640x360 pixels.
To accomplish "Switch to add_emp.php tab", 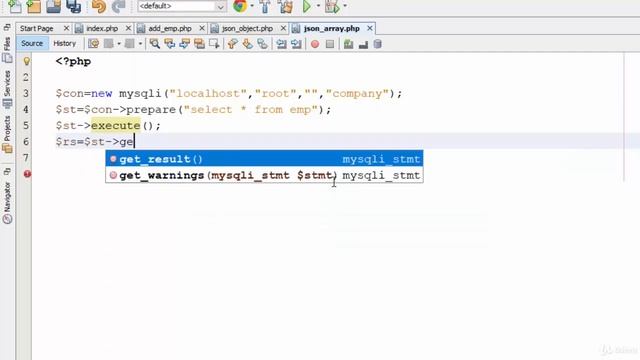I will 170,28.
